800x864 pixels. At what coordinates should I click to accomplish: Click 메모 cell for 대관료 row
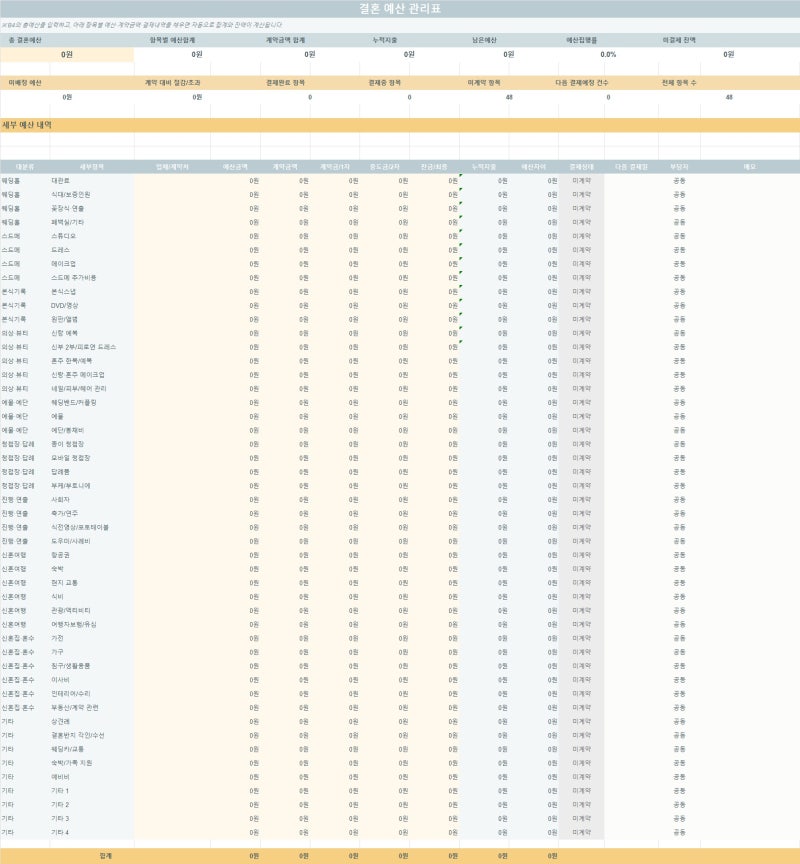(x=750, y=181)
